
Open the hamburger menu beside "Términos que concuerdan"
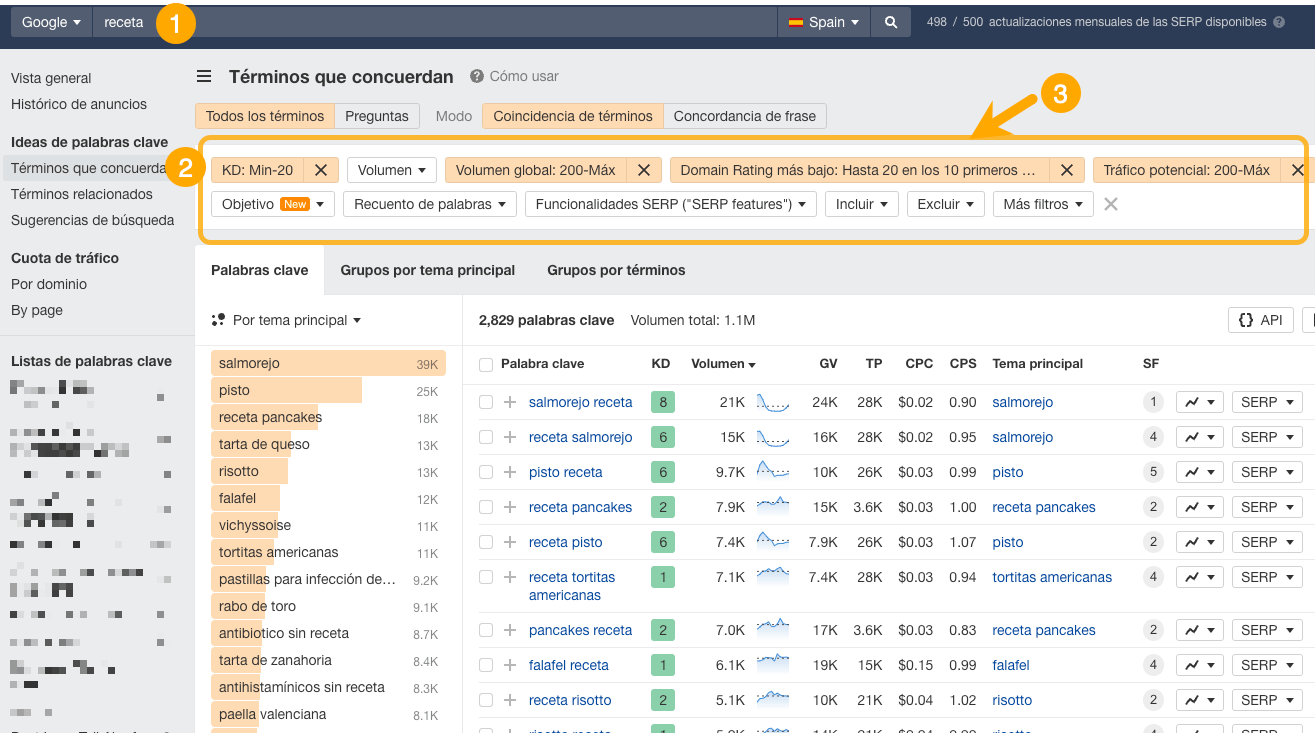[204, 76]
